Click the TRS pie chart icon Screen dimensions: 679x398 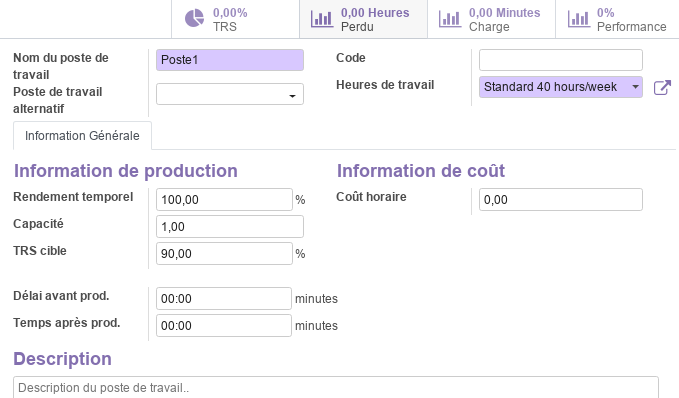click(194, 19)
